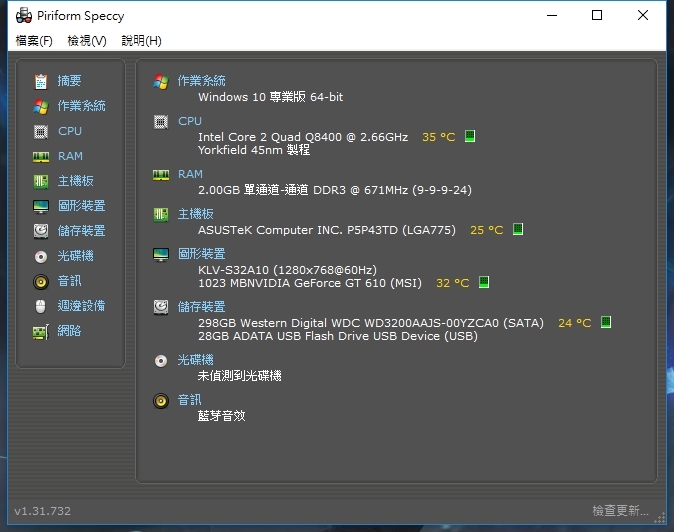Click green temperature indicator next to motherboard 25 °C
The width and height of the screenshot is (674, 532).
[x=518, y=229]
